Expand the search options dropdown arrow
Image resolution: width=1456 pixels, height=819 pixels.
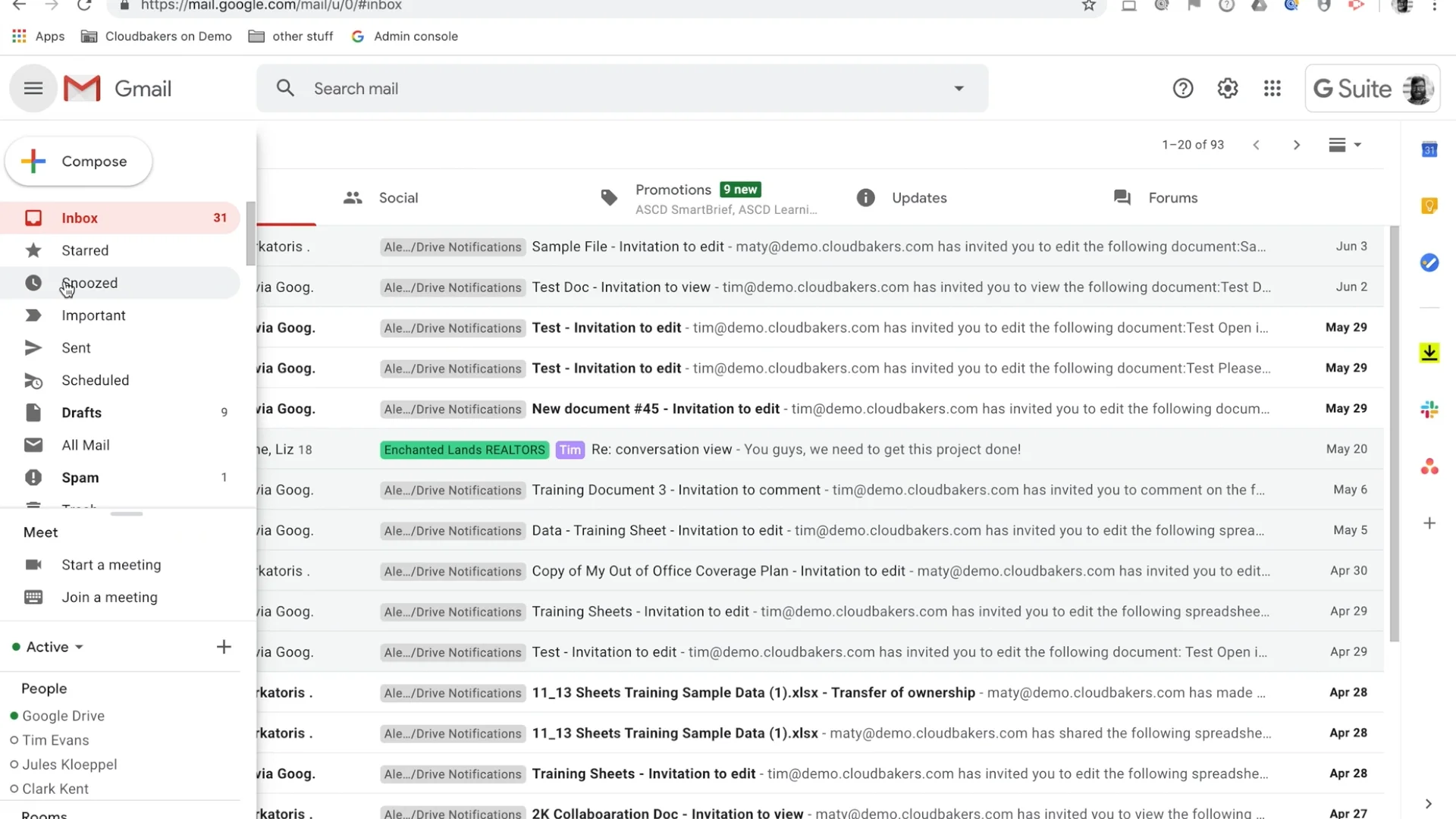click(958, 88)
